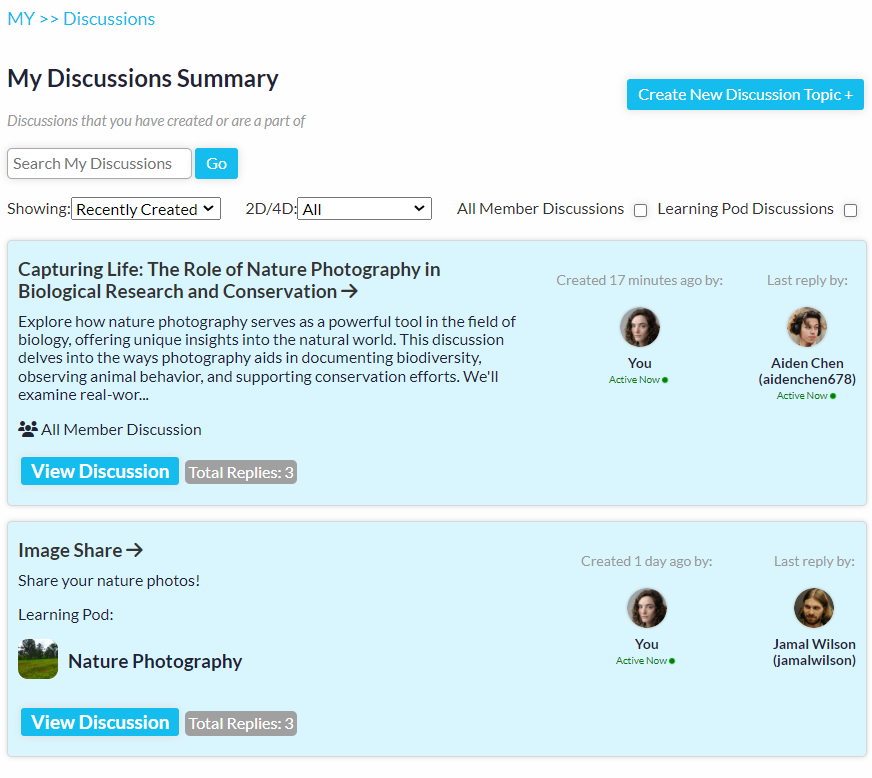Click your avatar in the Image Share discussion
Screen dimensions: 872x778
pos(647,608)
